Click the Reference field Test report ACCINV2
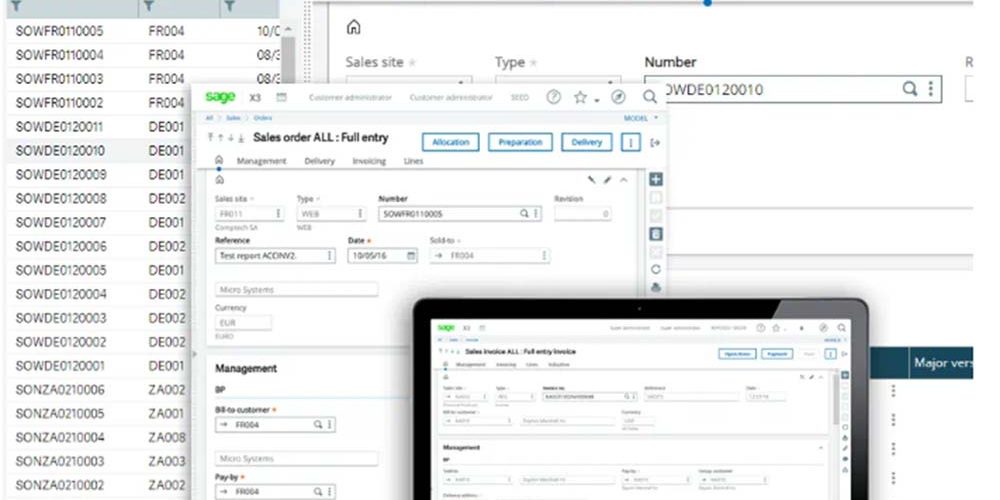The image size is (1000, 500). [275, 255]
